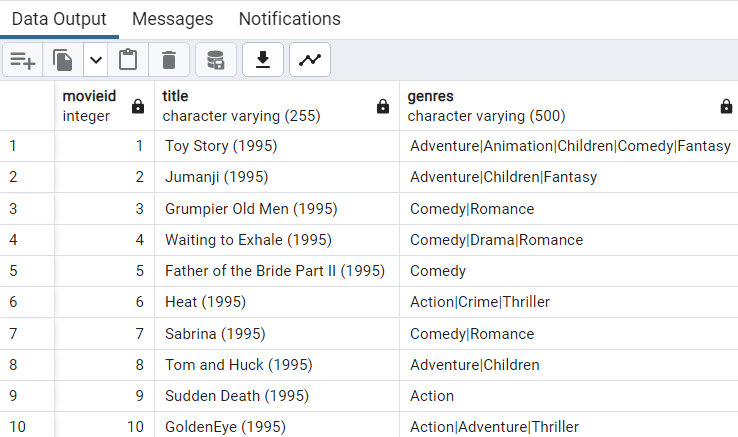
Task: Switch to the Messages tab
Action: (x=172, y=19)
